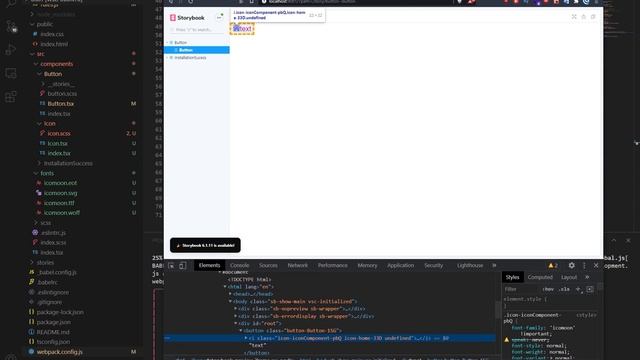Click the Styles Filter input field
Screen dimensions: 640x360
coord(521,289)
